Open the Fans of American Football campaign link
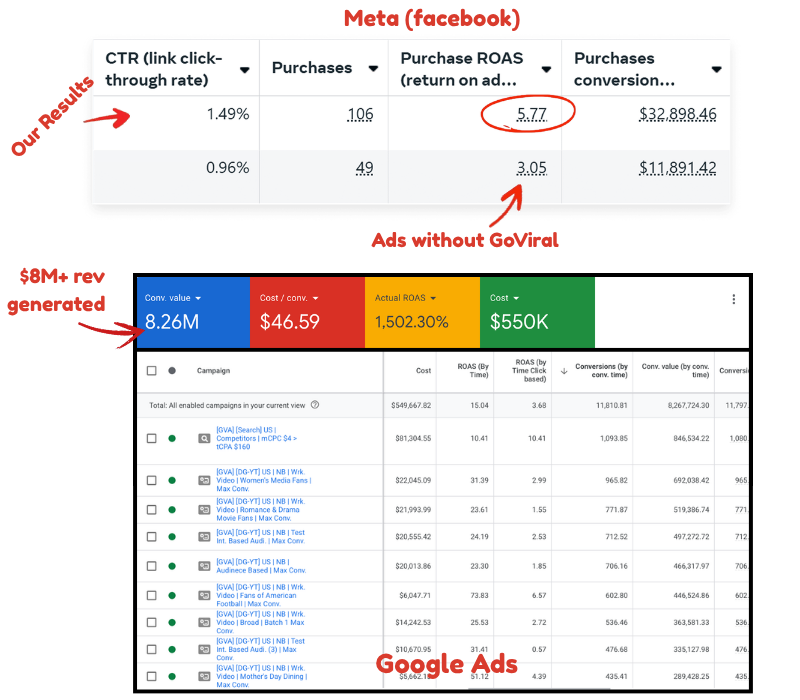Image resolution: width=800 pixels, height=700 pixels. (261, 595)
